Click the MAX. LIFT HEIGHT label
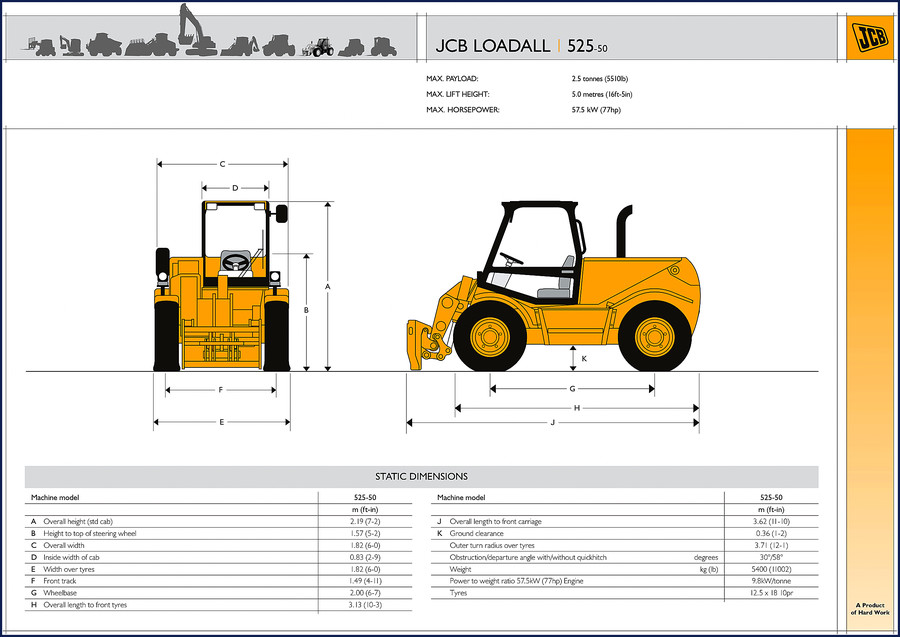Image resolution: width=900 pixels, height=637 pixels. [457, 94]
